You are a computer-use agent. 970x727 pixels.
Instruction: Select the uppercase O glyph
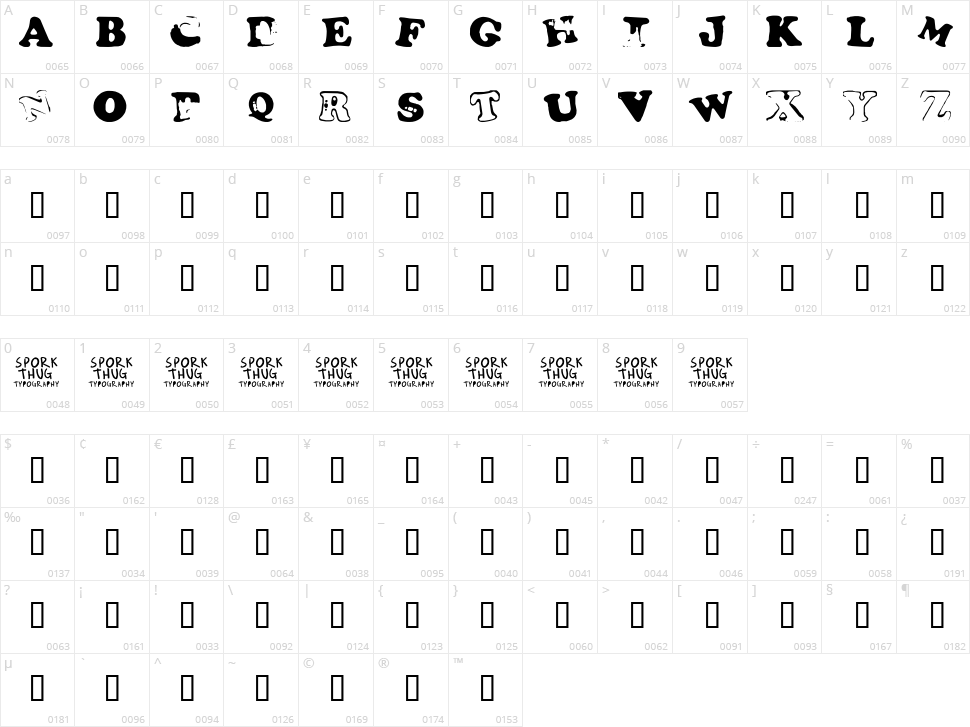tap(111, 106)
